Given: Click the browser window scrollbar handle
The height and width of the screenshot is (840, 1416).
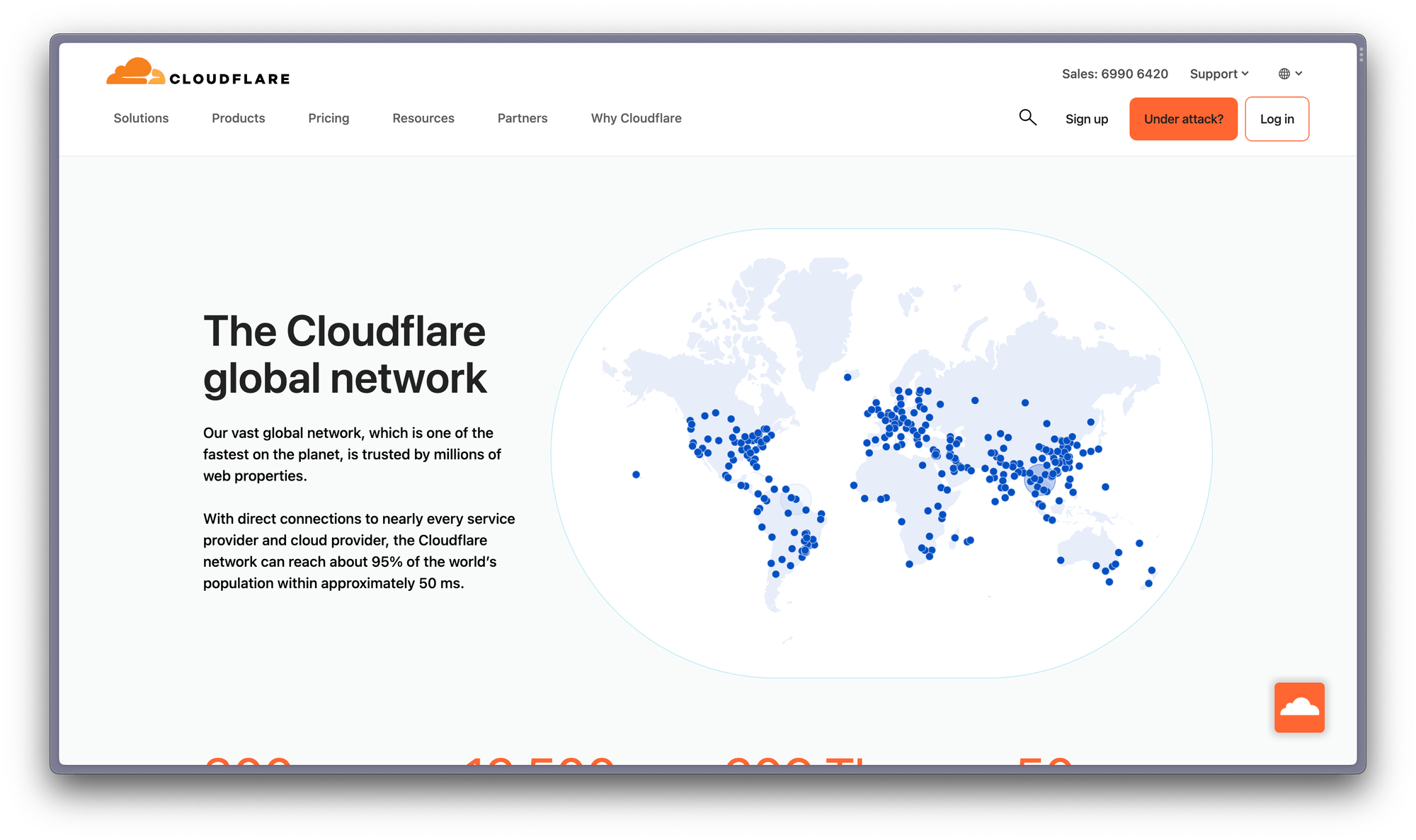Looking at the screenshot, I should 1361,54.
